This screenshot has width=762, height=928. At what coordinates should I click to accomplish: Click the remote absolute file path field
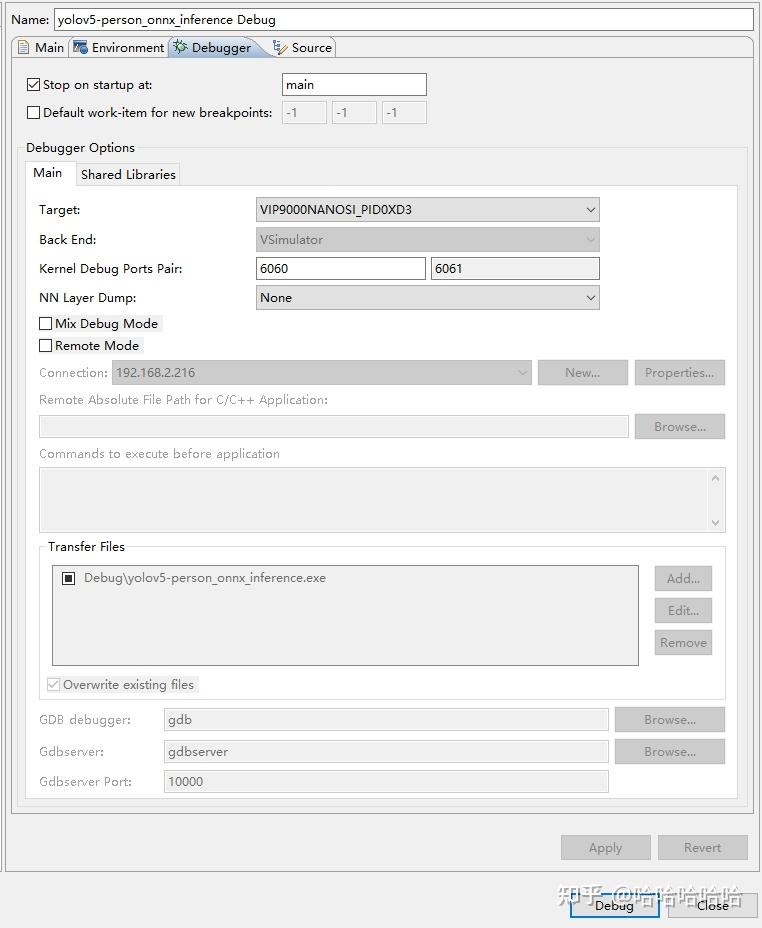click(334, 427)
